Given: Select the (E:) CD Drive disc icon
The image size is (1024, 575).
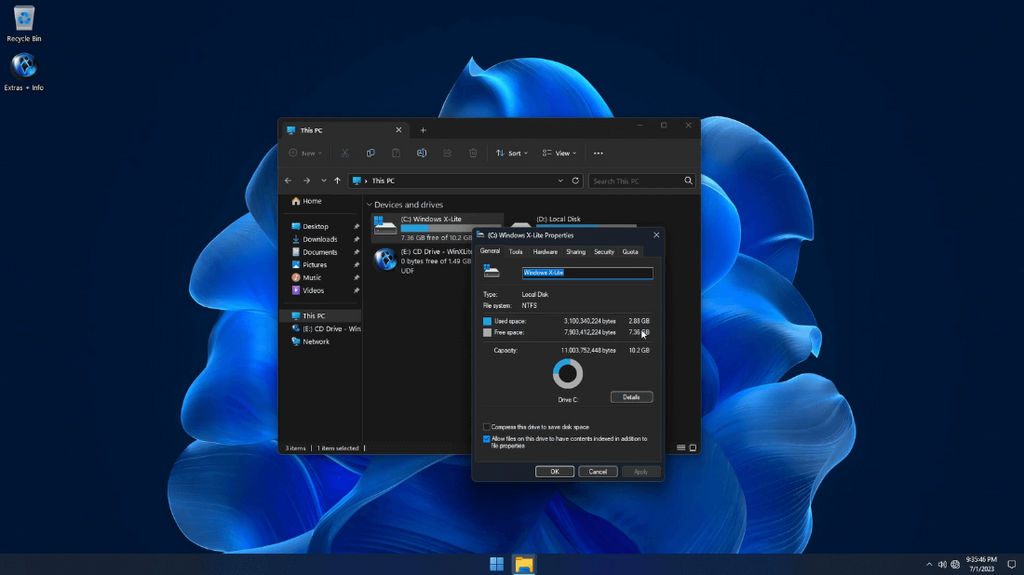Looking at the screenshot, I should (385, 259).
